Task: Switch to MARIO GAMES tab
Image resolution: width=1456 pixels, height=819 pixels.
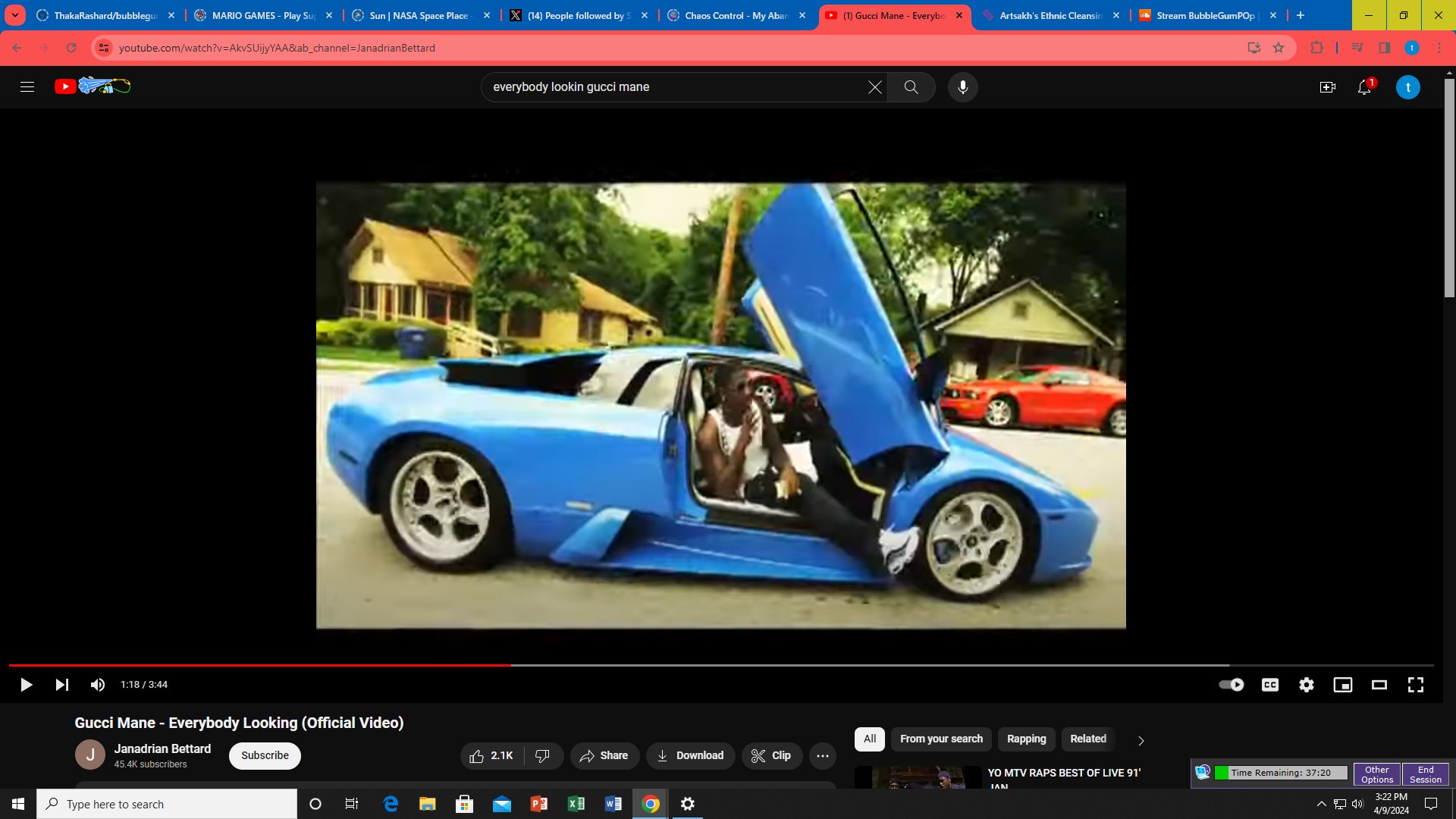Action: (x=262, y=15)
